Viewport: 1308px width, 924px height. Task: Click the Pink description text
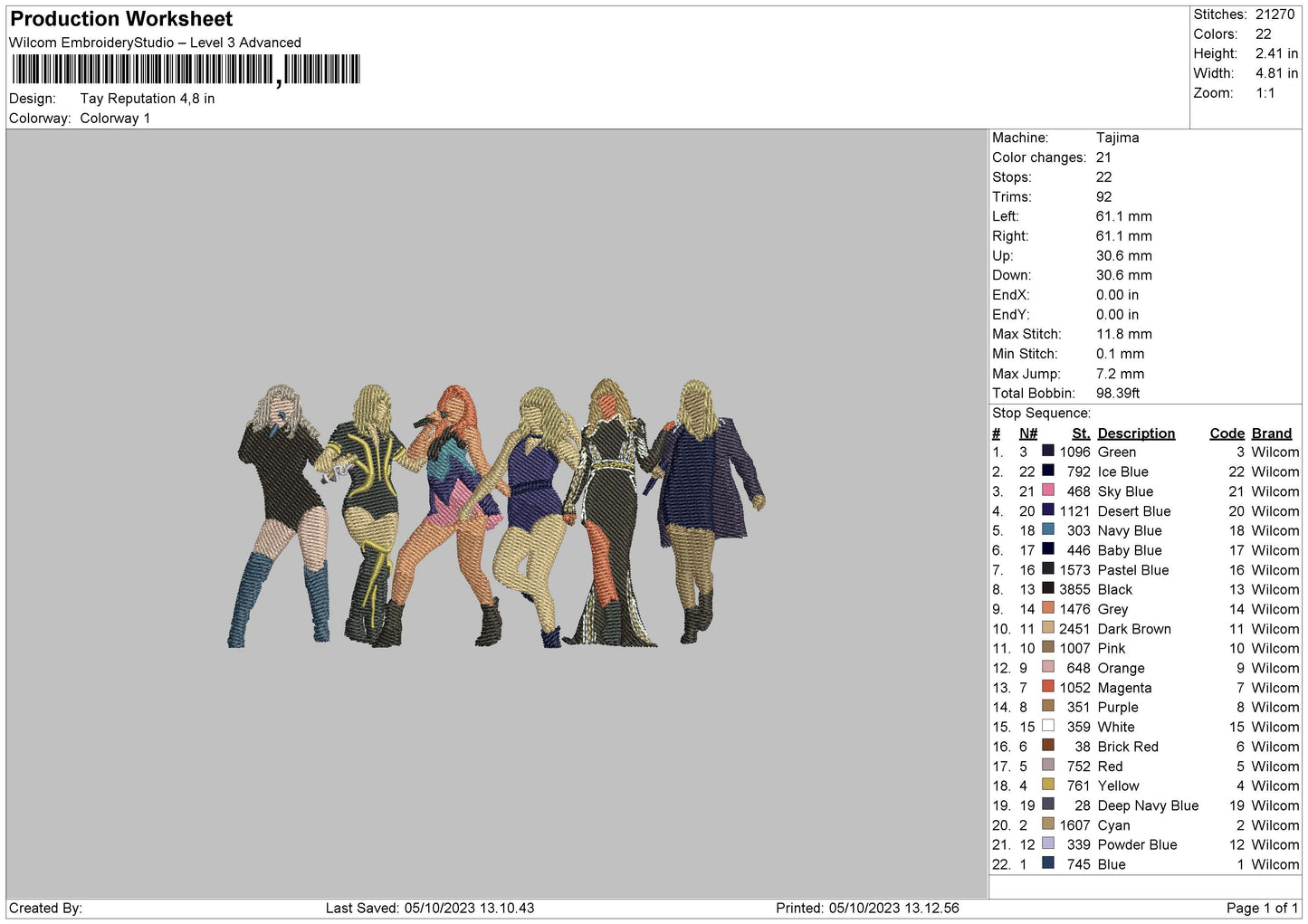tap(1112, 648)
